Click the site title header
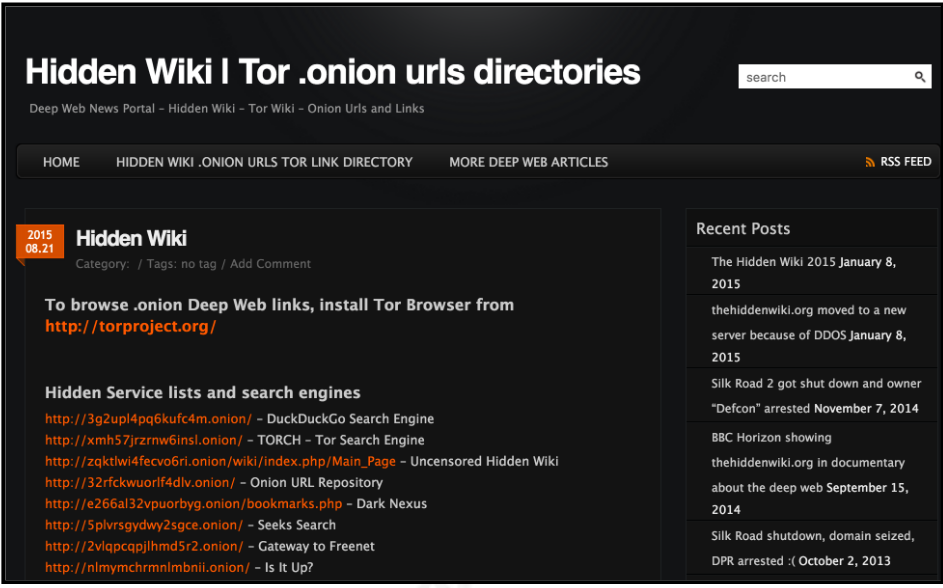The image size is (943, 588). [332, 72]
